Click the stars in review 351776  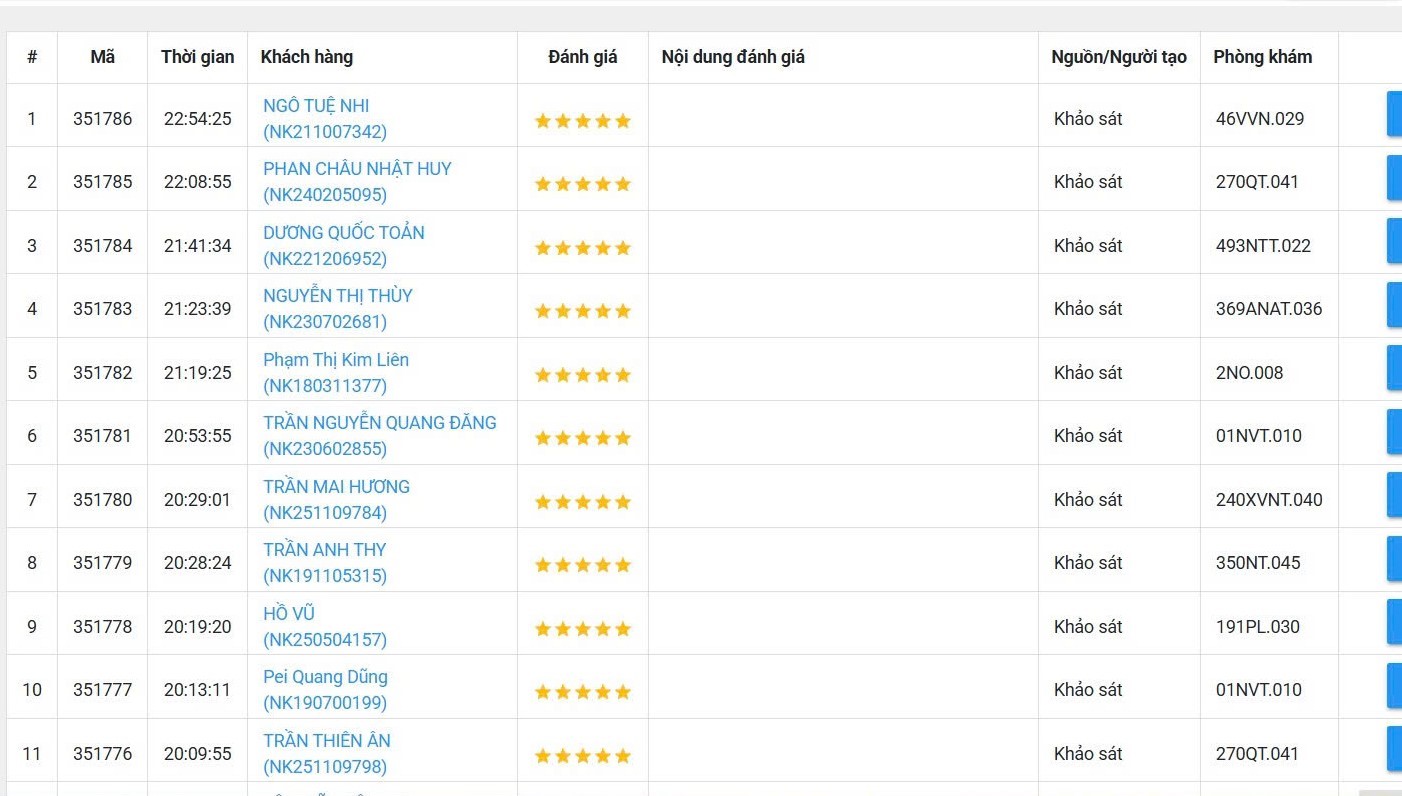pyautogui.click(x=582, y=756)
